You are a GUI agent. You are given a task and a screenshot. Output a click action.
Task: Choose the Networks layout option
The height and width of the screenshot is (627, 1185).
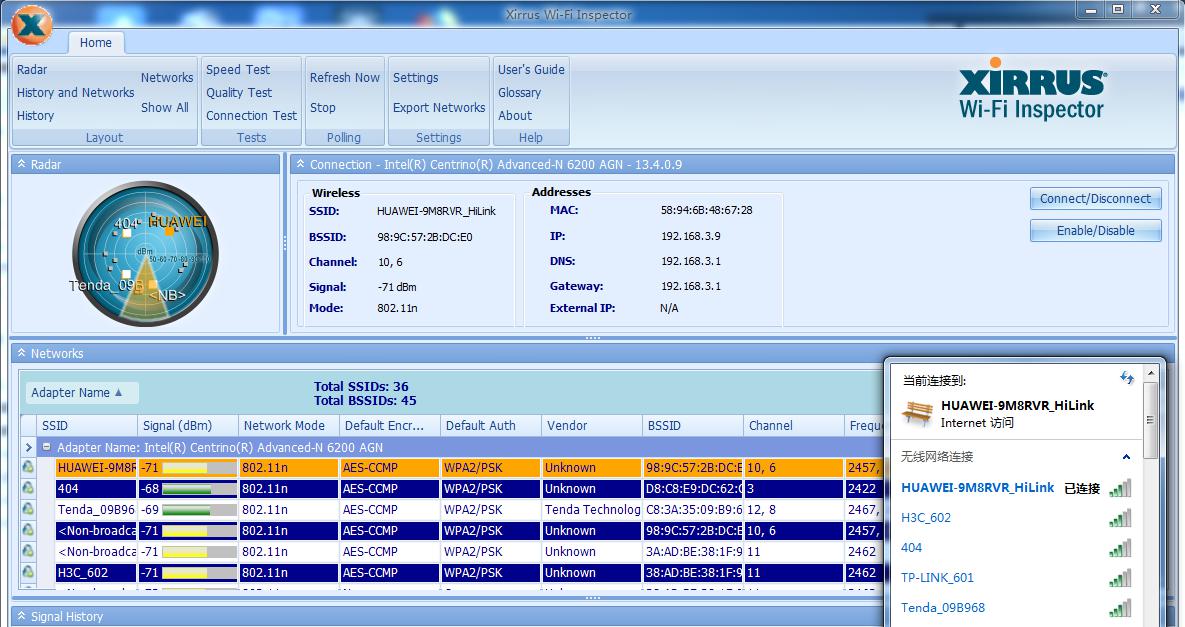167,78
